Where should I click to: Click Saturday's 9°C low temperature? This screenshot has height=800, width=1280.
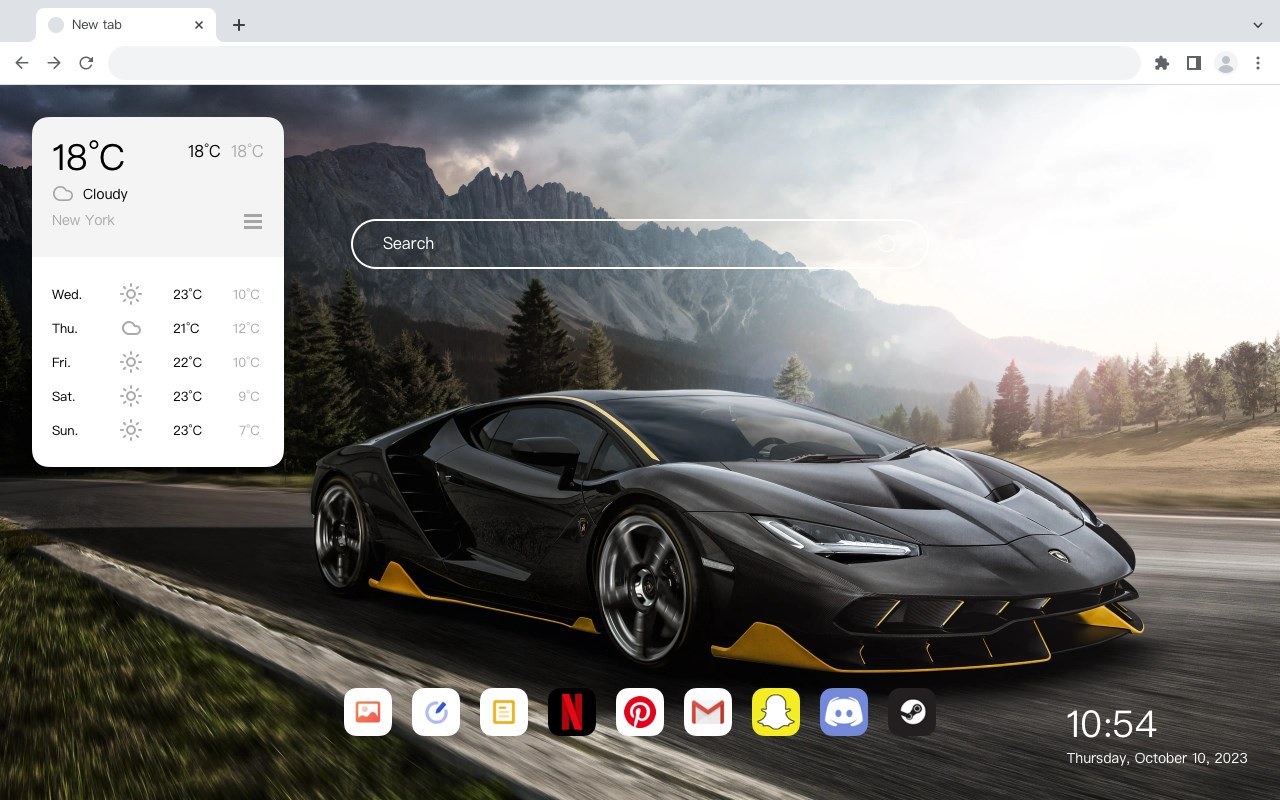249,396
